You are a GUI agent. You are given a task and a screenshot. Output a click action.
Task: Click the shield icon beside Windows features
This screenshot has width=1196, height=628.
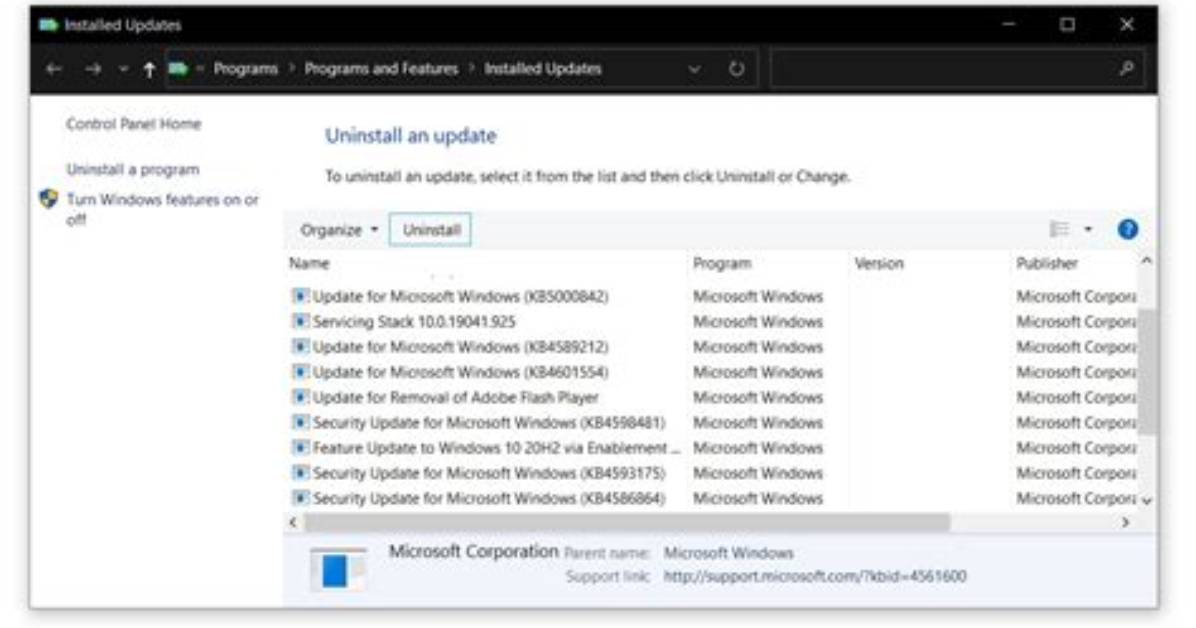49,199
